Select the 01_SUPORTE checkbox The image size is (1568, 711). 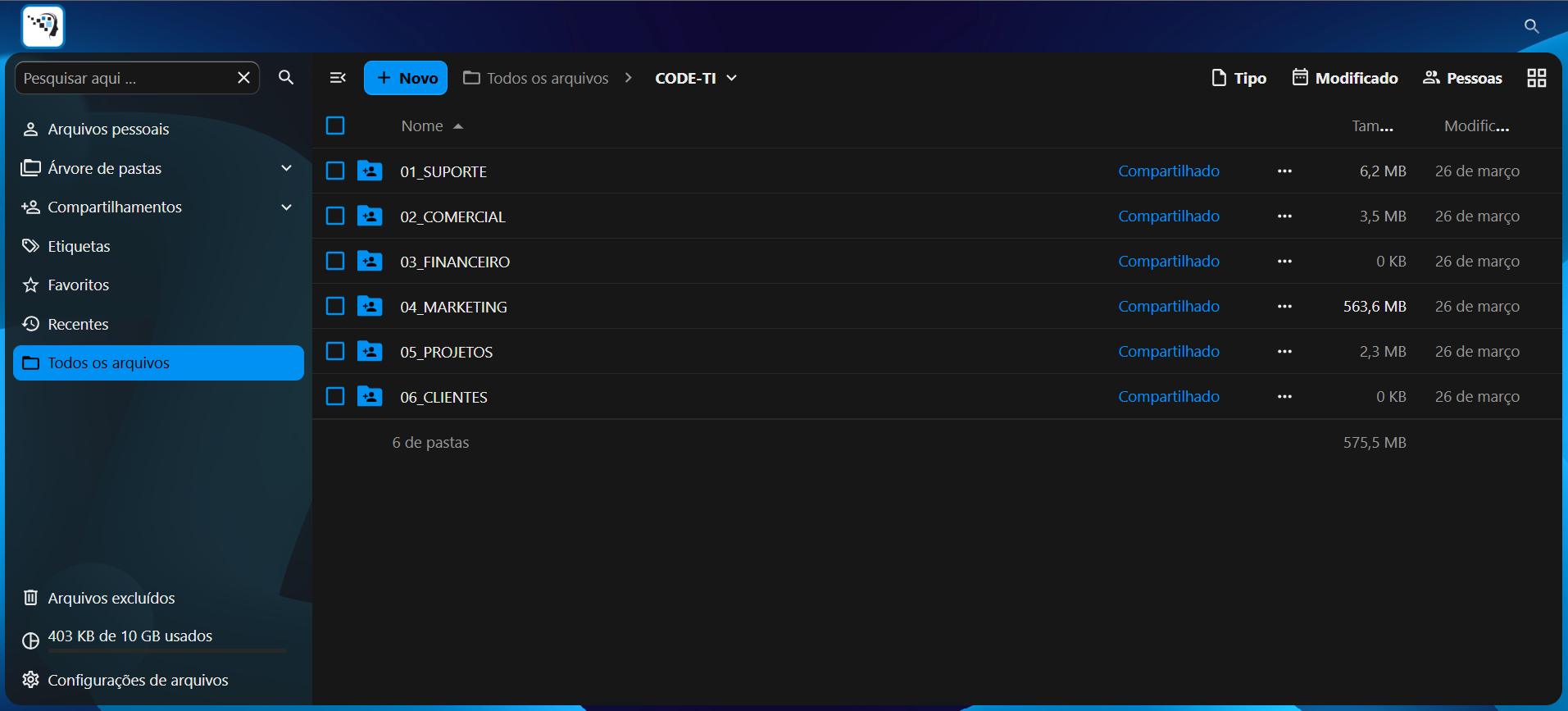point(335,171)
